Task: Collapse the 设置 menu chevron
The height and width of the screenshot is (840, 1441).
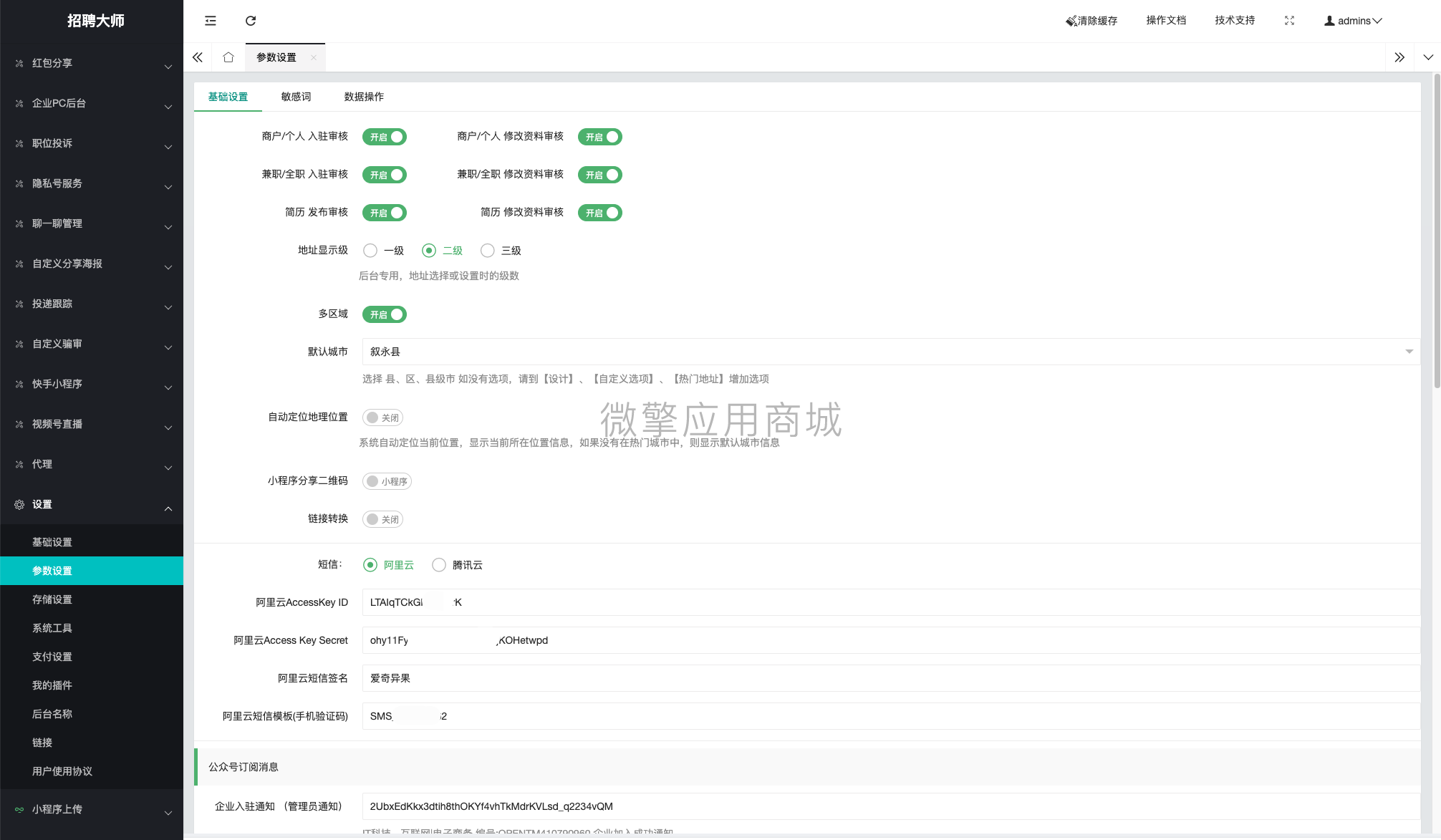Action: pos(168,508)
